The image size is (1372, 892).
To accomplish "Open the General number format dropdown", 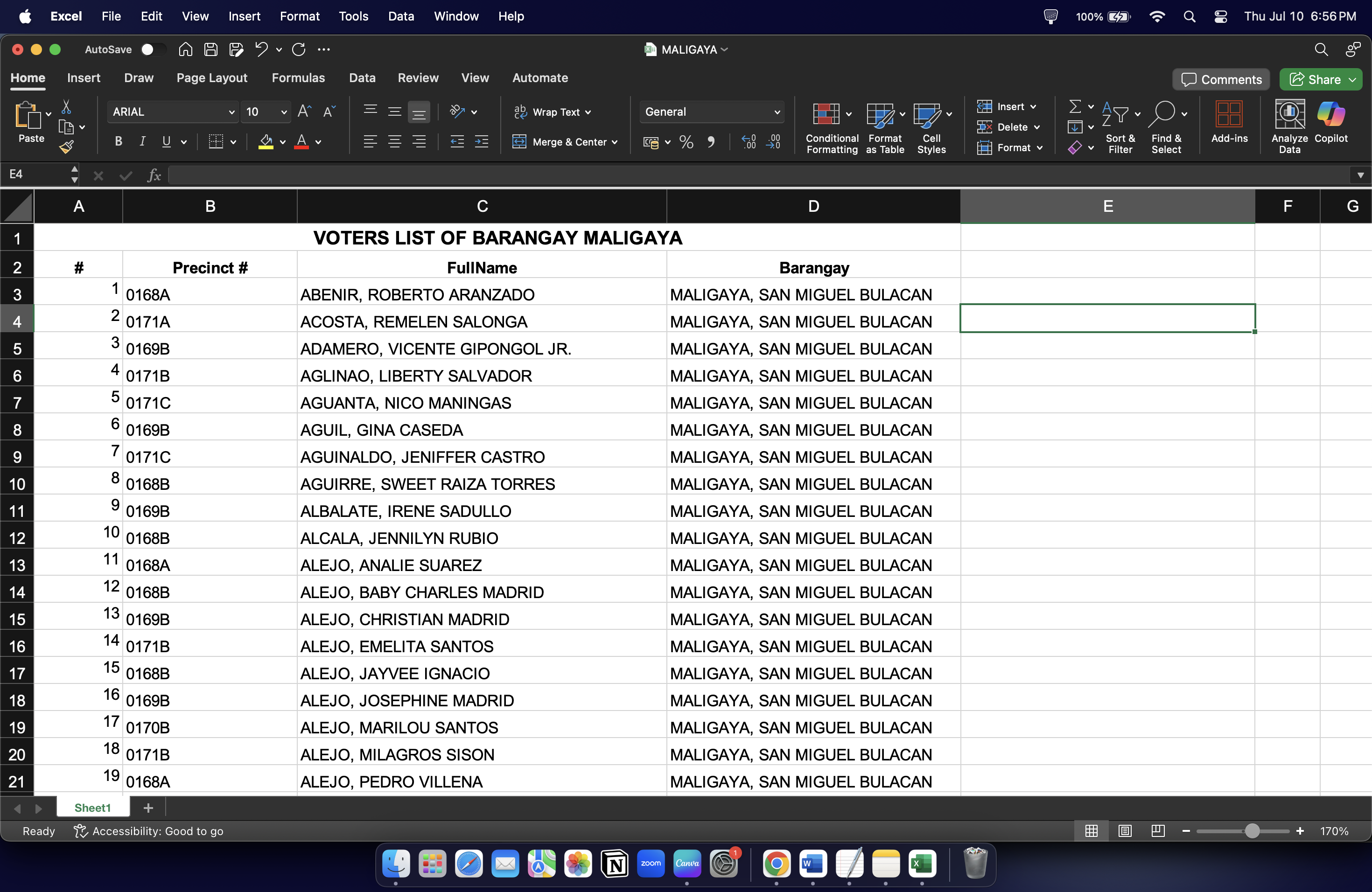I will tap(777, 112).
